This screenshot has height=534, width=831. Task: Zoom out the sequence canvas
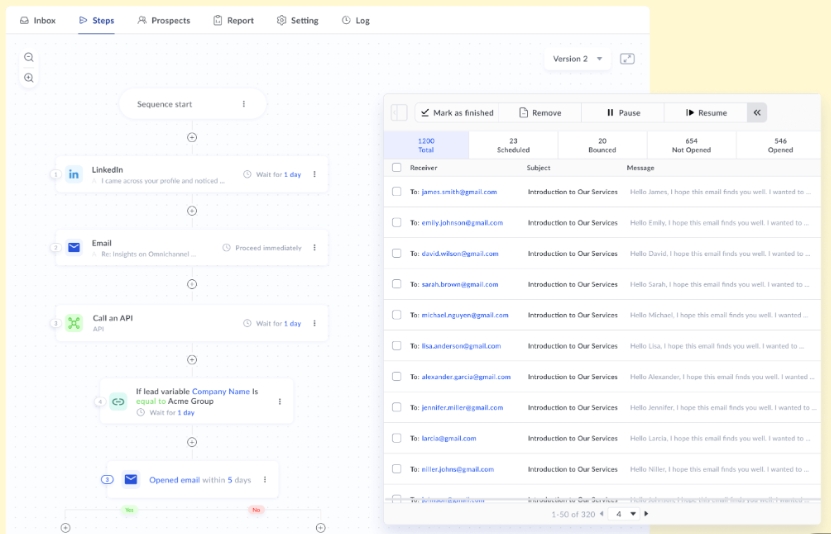point(29,57)
